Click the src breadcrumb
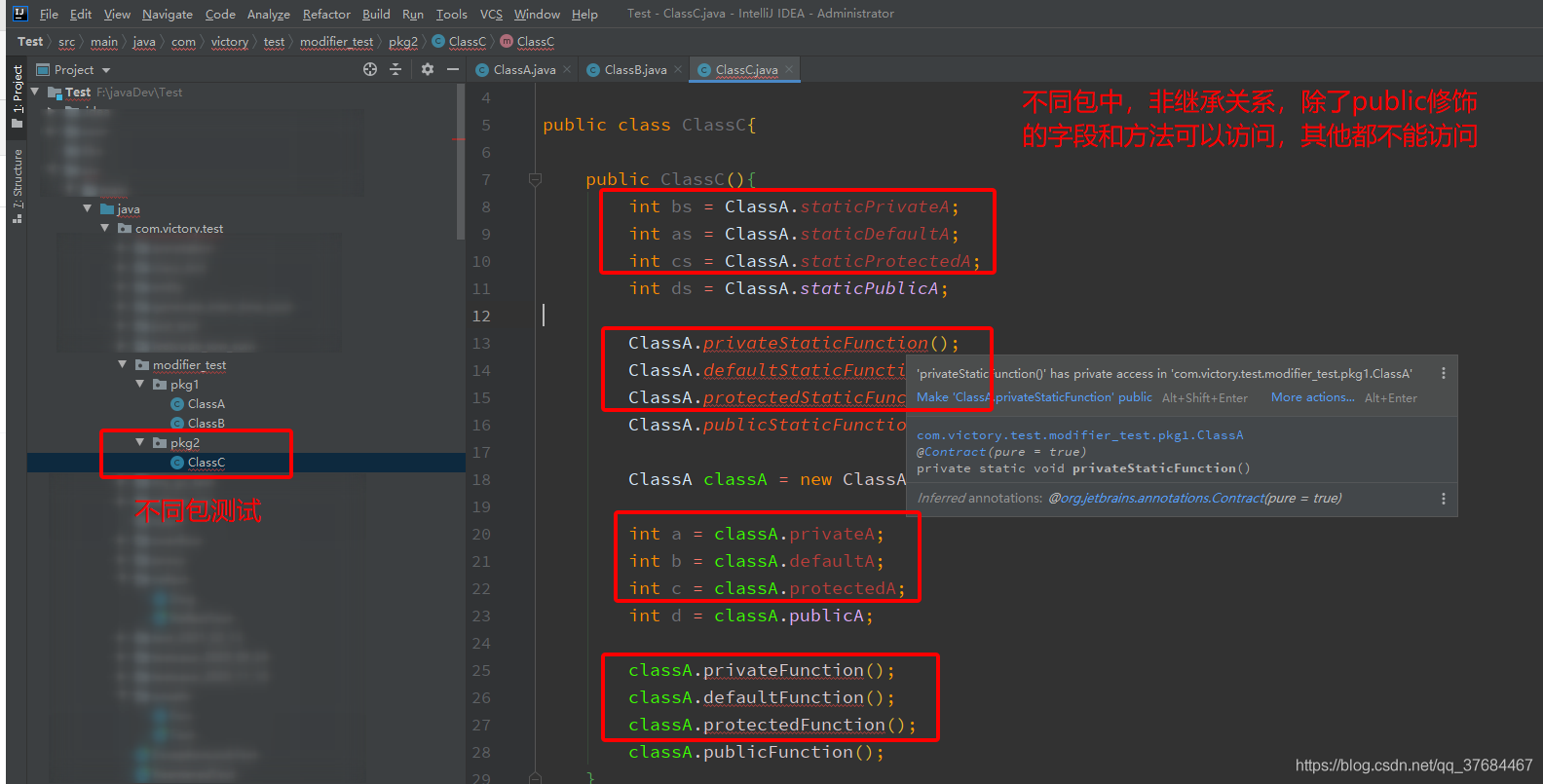The image size is (1543, 784). 66,42
